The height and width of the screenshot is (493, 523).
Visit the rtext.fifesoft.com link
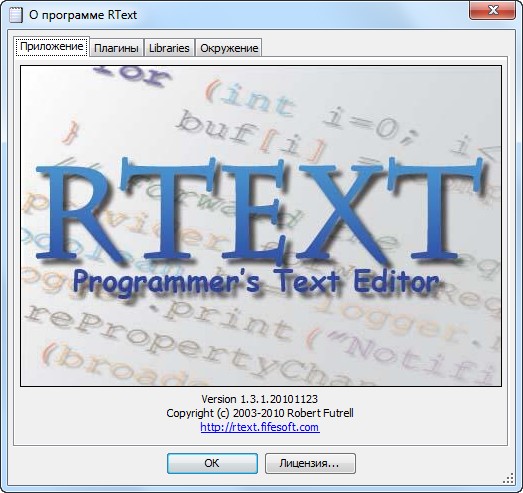[260, 427]
